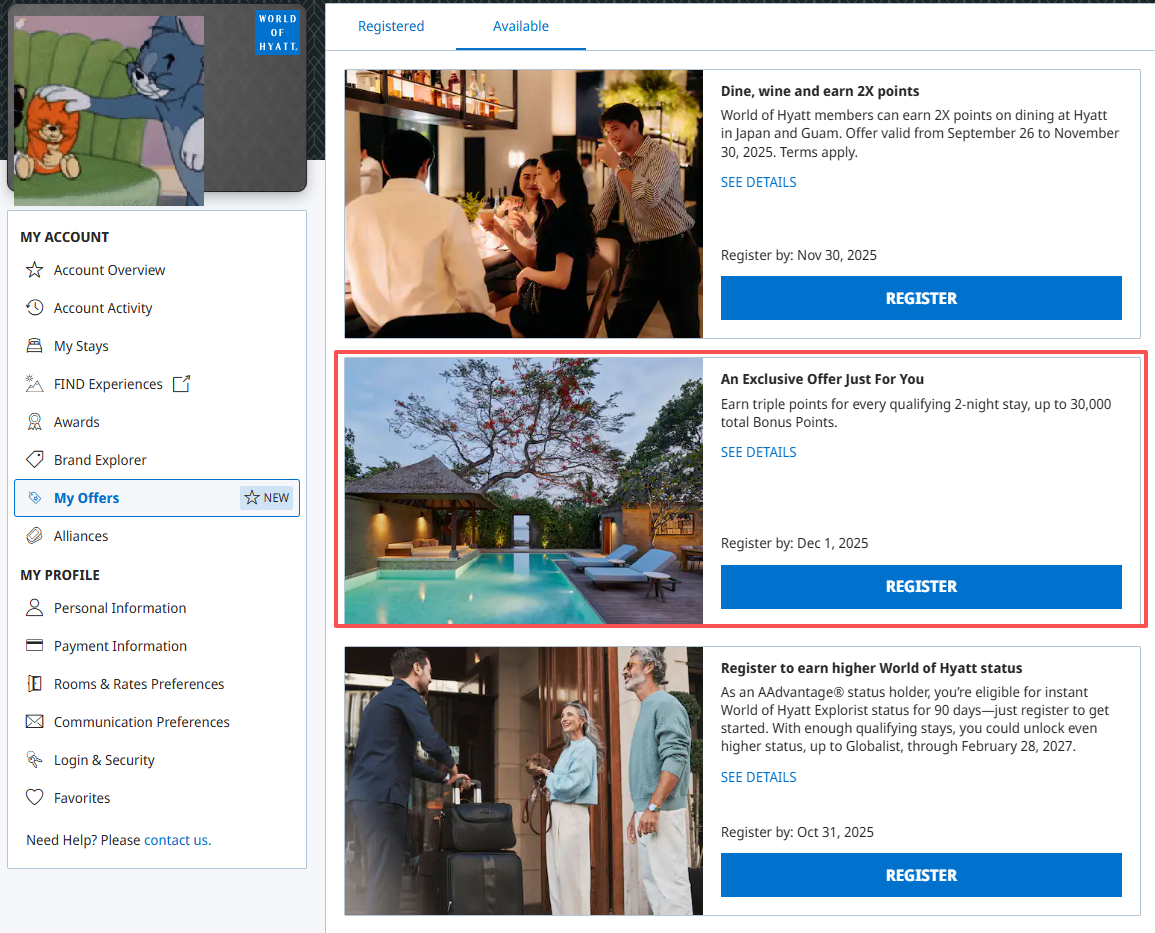This screenshot has width=1155, height=933.
Task: Click the Payment Information card icon
Action: (35, 646)
